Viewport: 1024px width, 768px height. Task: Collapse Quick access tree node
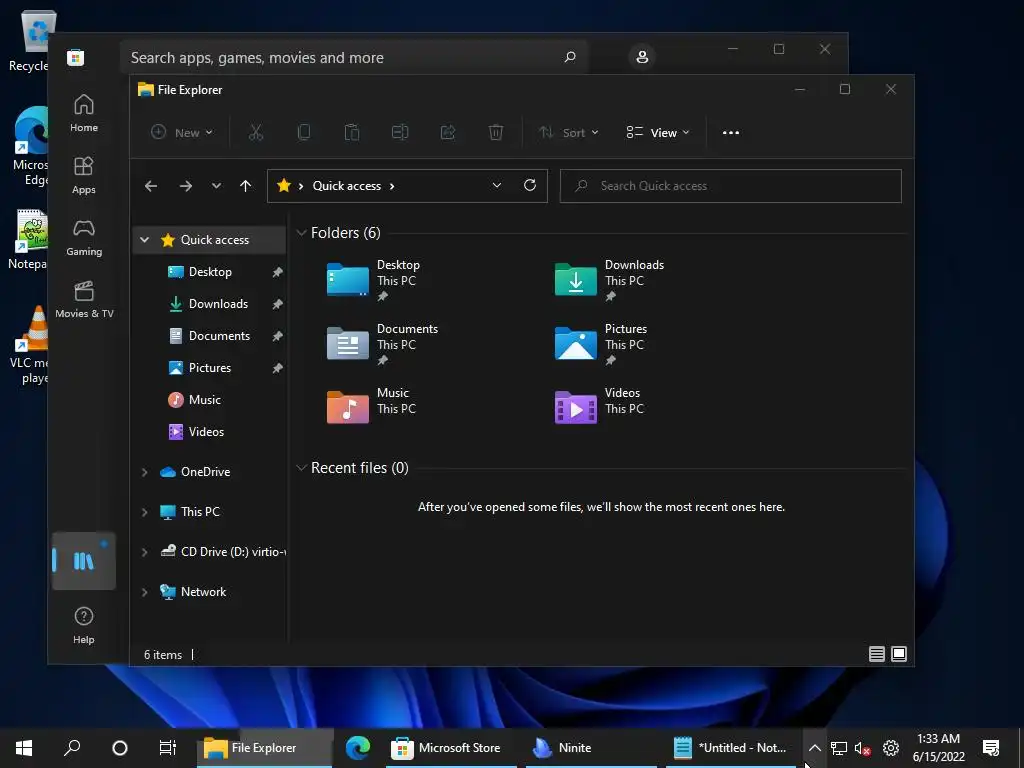pyautogui.click(x=144, y=240)
